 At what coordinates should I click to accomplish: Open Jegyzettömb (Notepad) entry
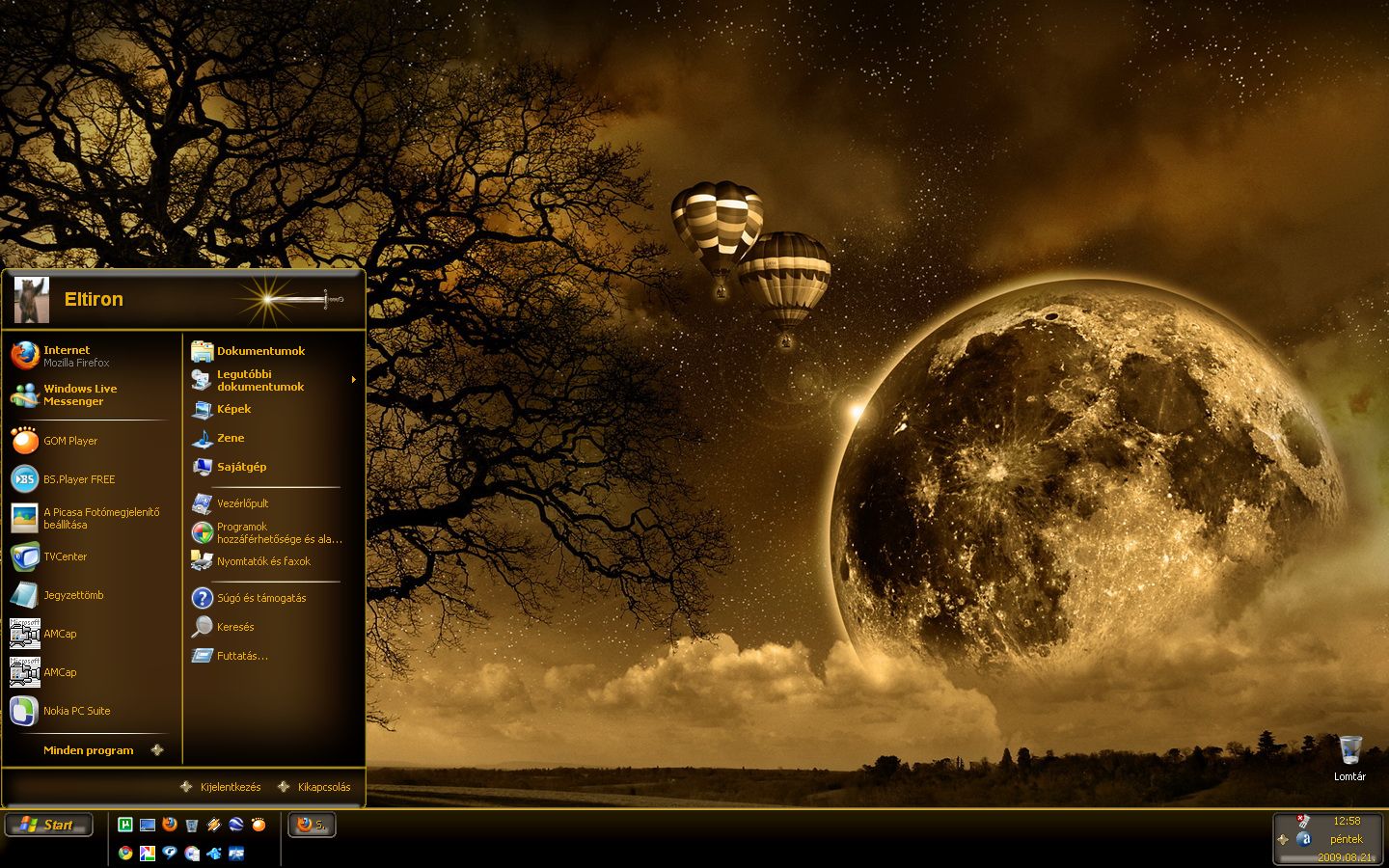click(x=91, y=595)
